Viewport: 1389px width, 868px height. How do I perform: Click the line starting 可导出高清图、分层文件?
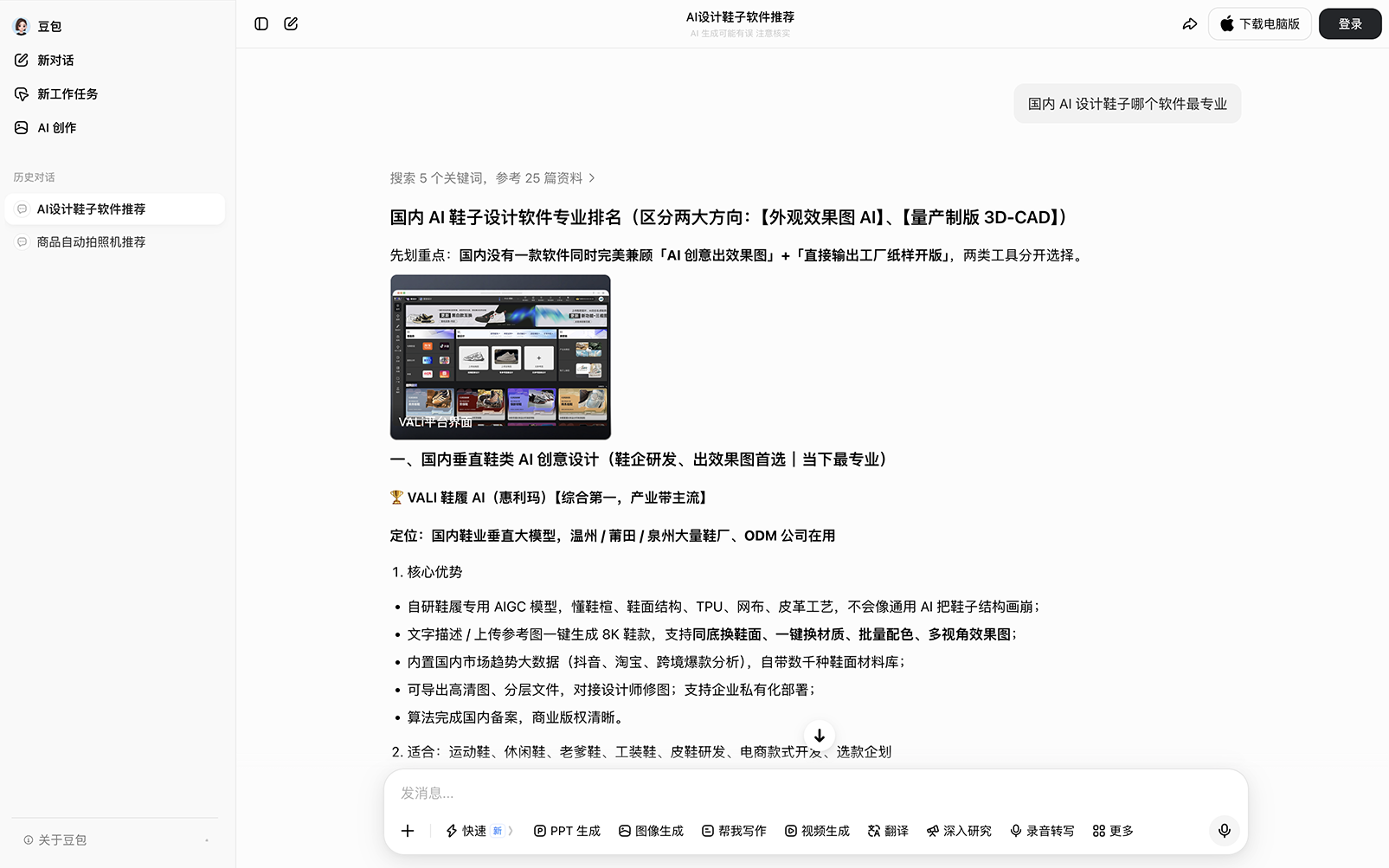point(612,690)
